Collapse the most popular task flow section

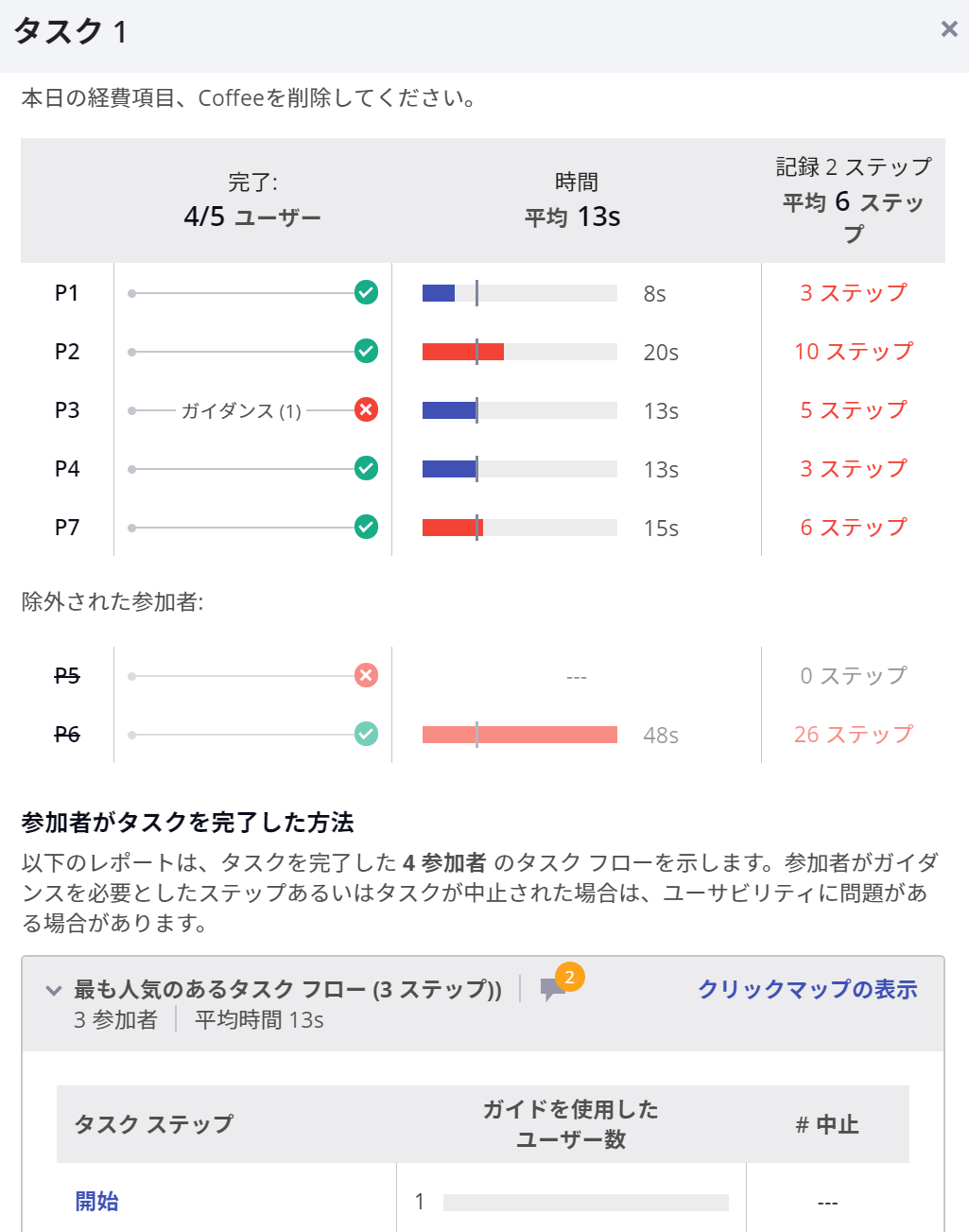click(54, 990)
